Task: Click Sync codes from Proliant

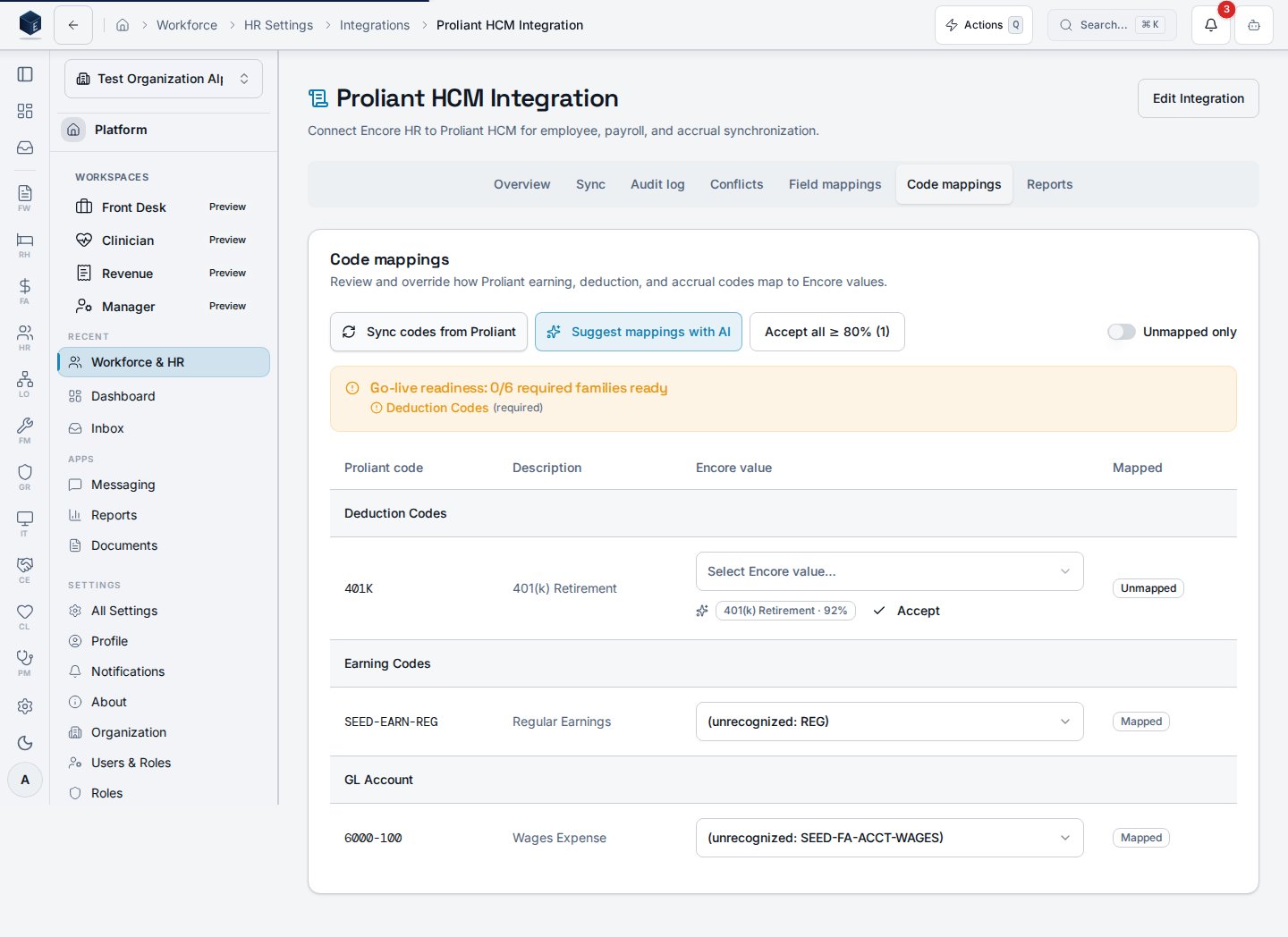Action: tap(428, 332)
